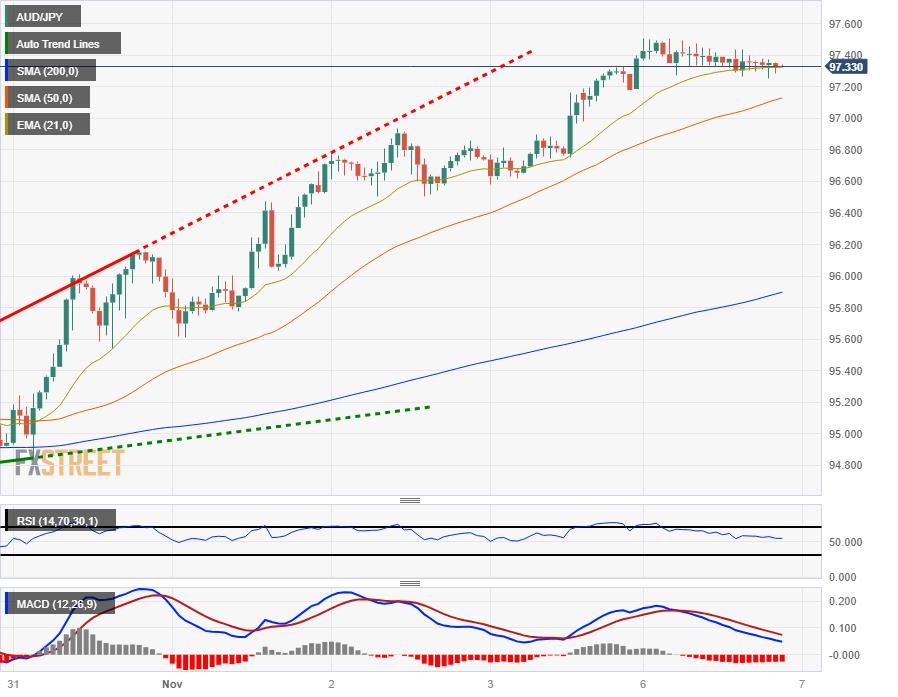
Task: Select the Nov date marker on time axis
Action: 172,684
